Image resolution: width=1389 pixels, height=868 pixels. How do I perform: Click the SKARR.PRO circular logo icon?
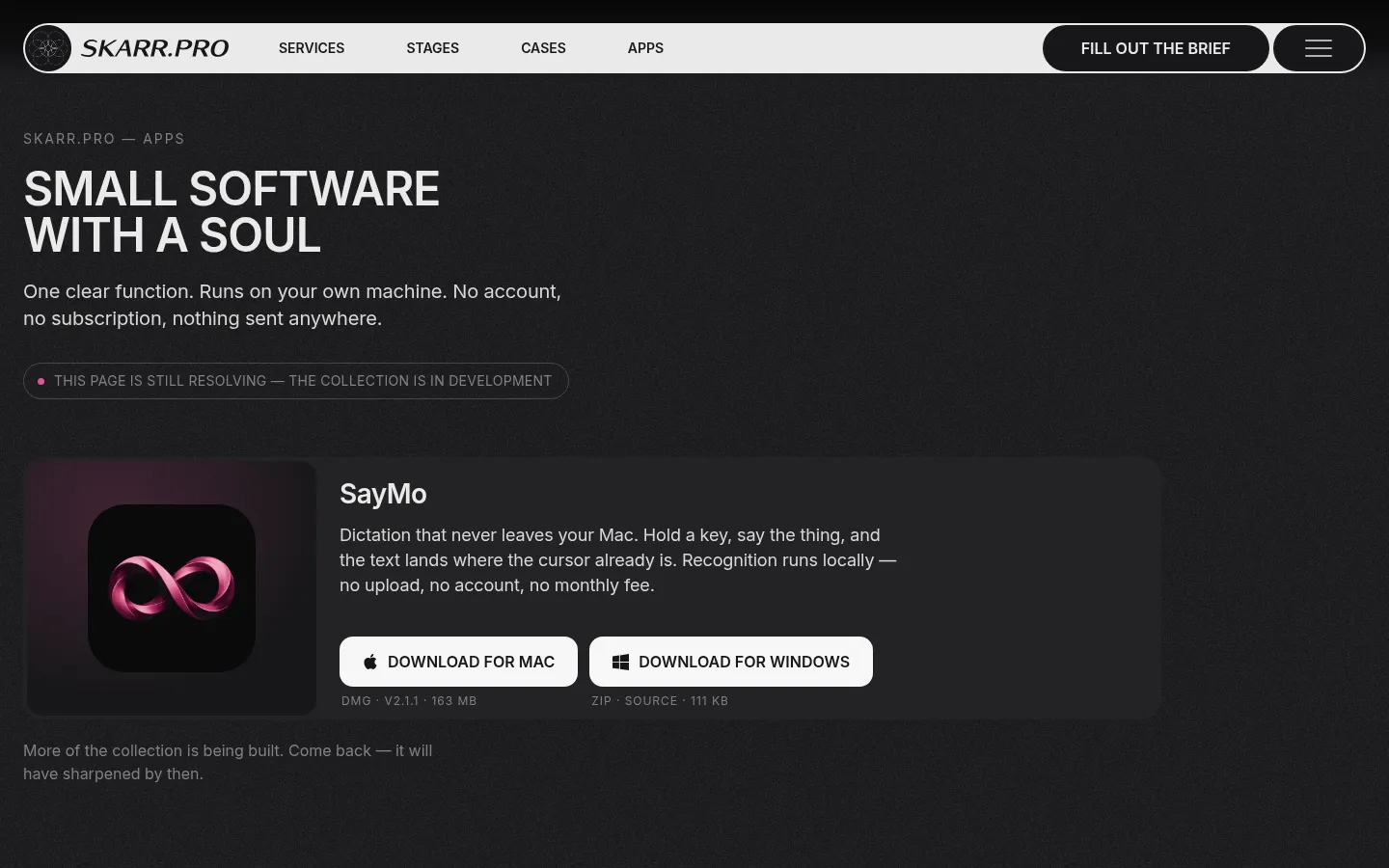click(47, 48)
